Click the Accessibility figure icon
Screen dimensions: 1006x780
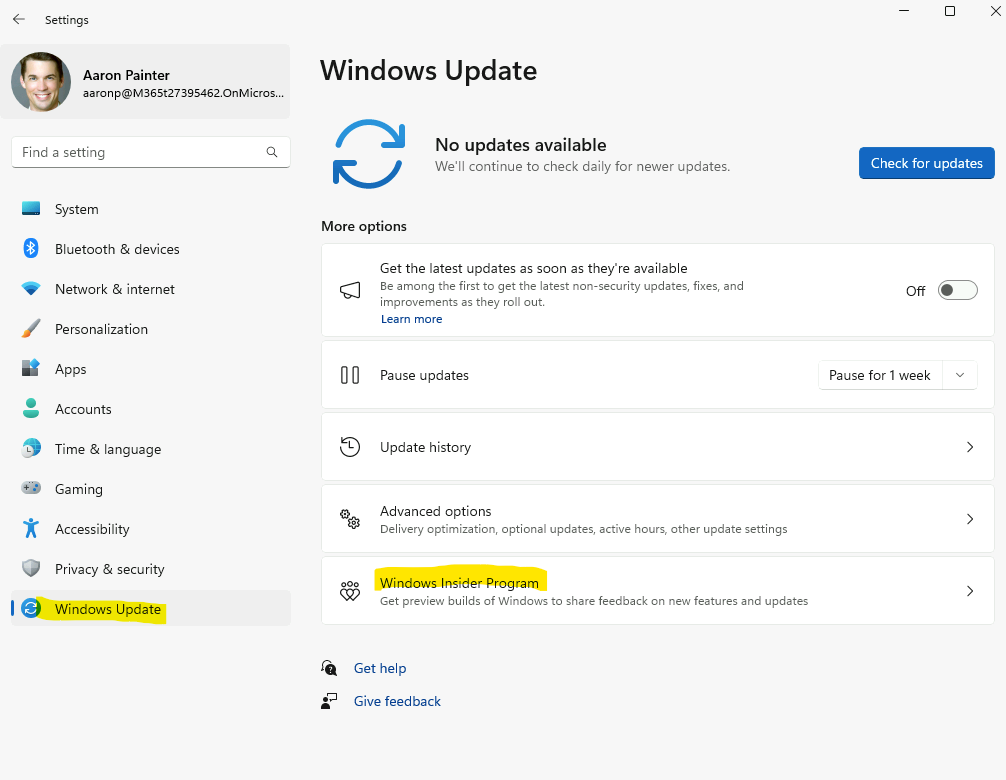[31, 529]
